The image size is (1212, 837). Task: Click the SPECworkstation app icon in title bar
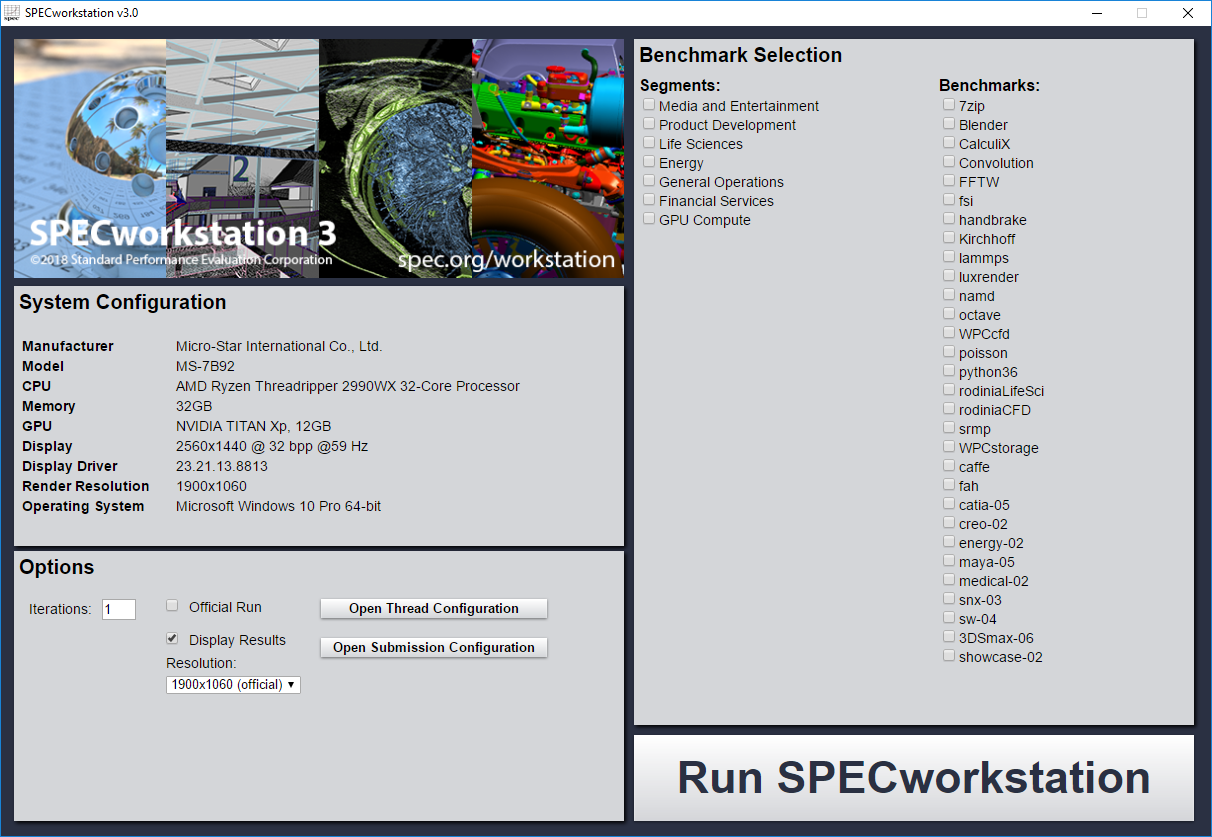[11, 13]
